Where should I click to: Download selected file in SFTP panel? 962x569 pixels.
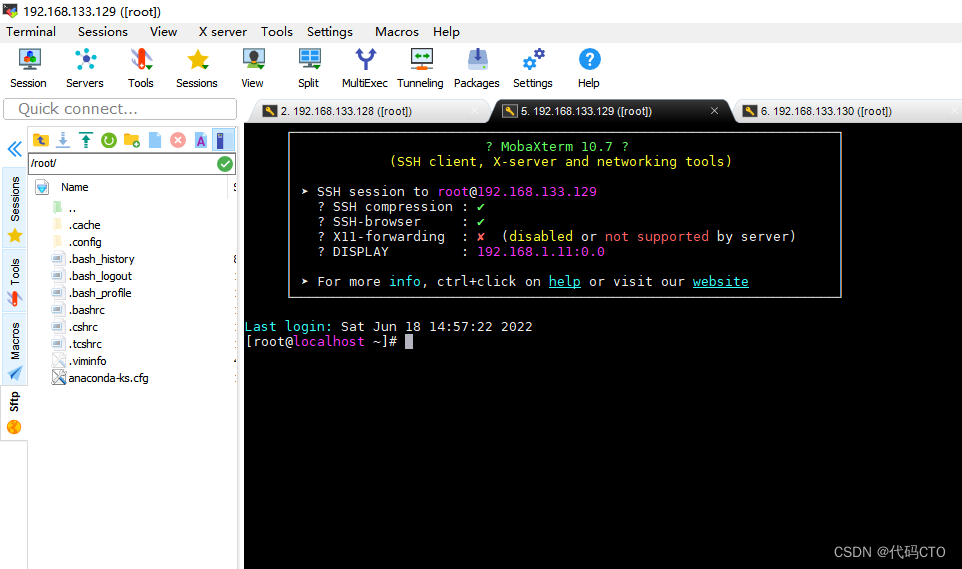coord(63,140)
